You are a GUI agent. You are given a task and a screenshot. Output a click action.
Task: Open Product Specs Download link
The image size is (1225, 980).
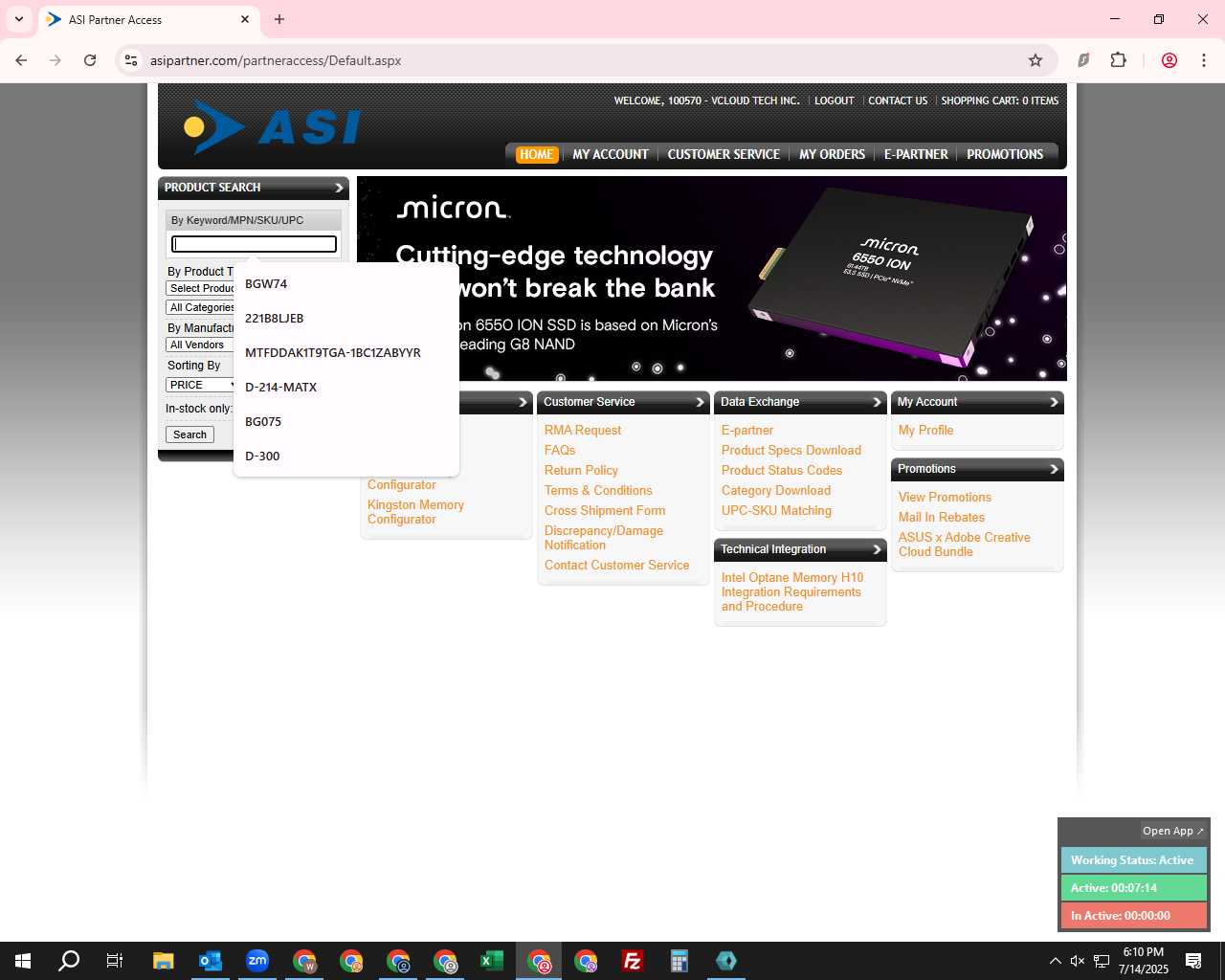(x=791, y=451)
